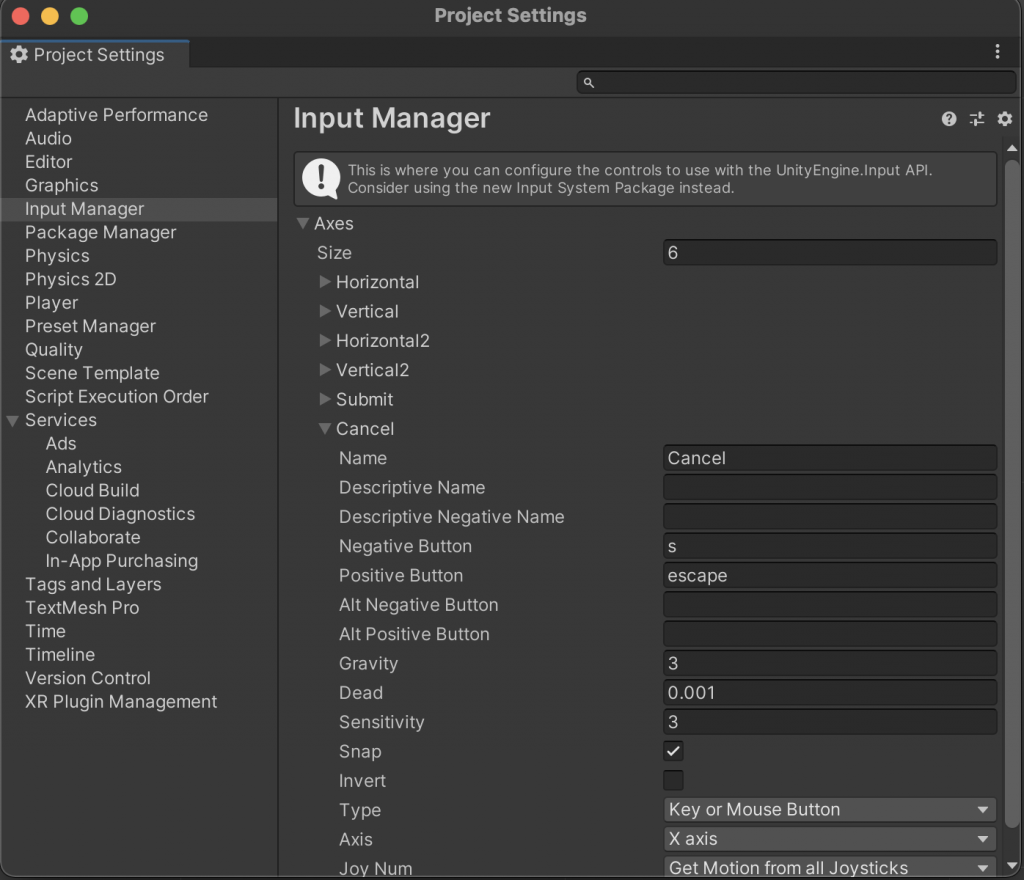Open the Joy Num dropdown
Screen dimensions: 1024x880
click(829, 867)
